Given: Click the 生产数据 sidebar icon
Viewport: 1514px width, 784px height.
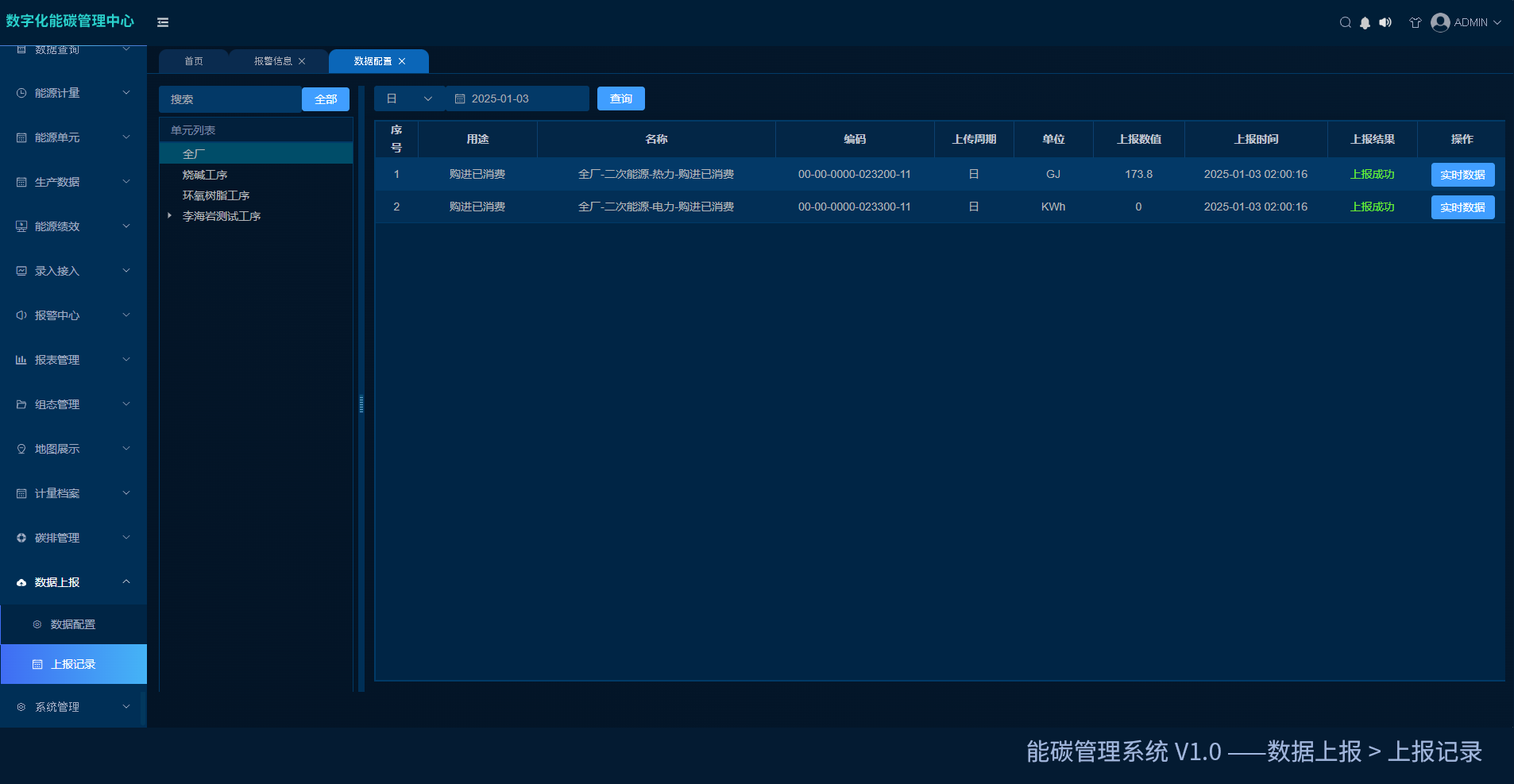Looking at the screenshot, I should 21,182.
